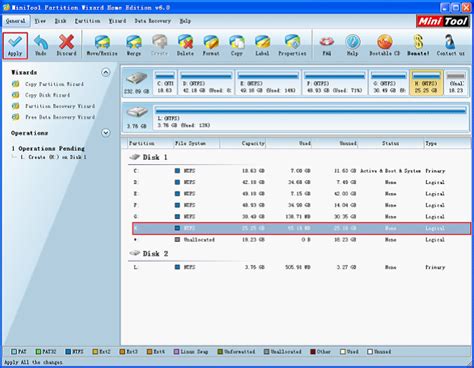The height and width of the screenshot is (368, 474).
Task: Click the greyed Create partition icon
Action: [x=159, y=42]
